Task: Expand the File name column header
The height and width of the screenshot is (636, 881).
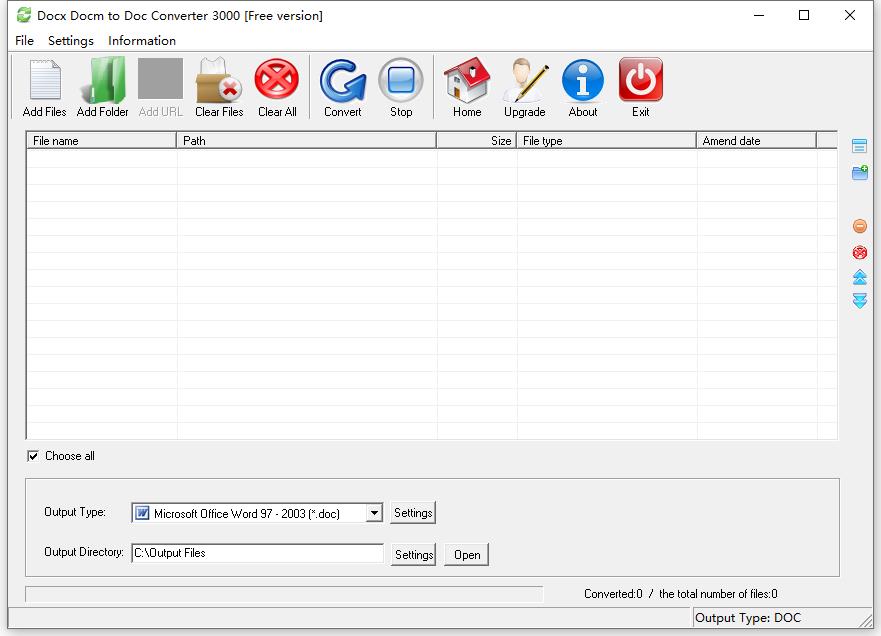Action: (100, 141)
